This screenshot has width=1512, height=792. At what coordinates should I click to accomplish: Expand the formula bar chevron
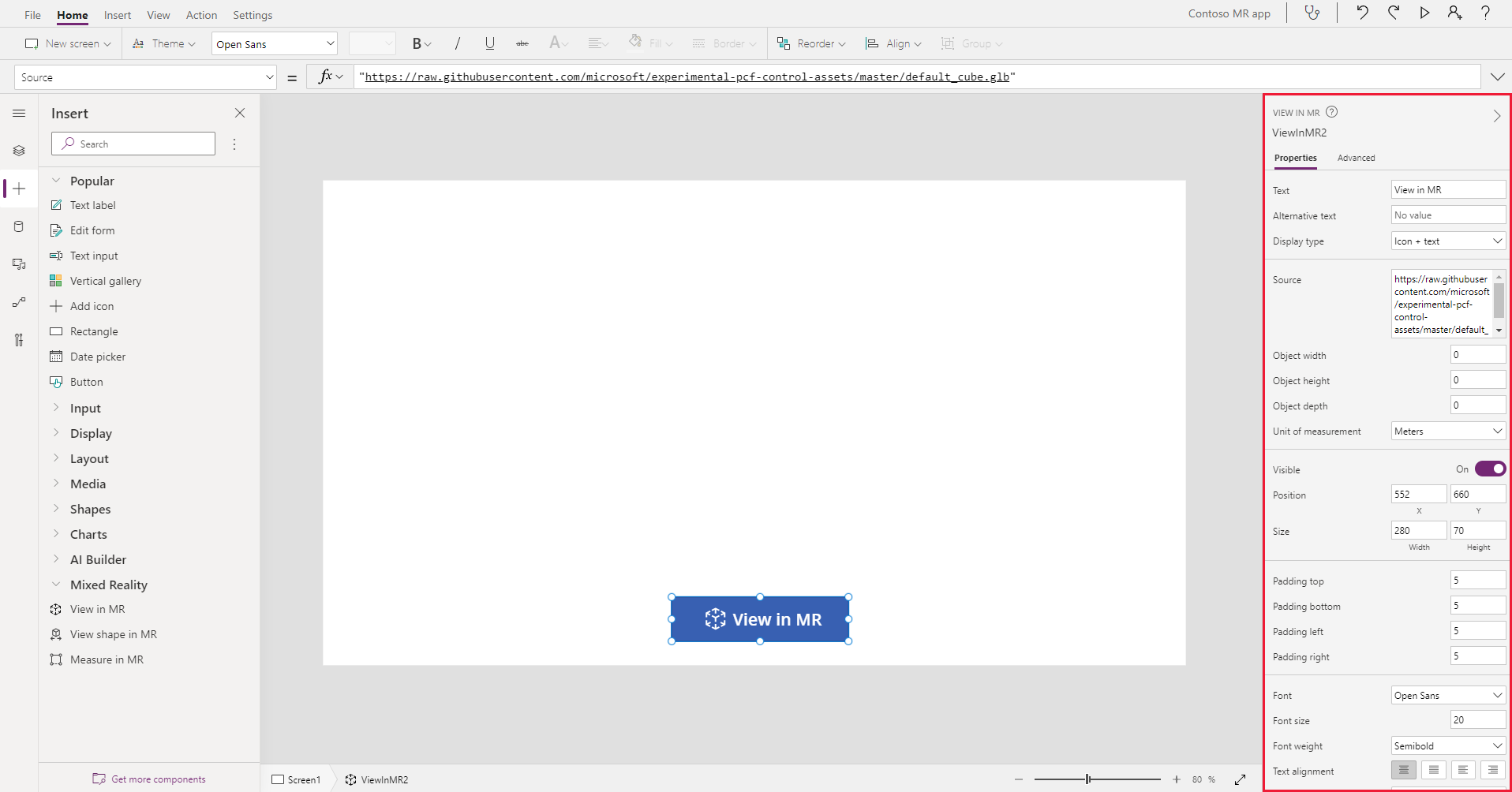point(1497,77)
